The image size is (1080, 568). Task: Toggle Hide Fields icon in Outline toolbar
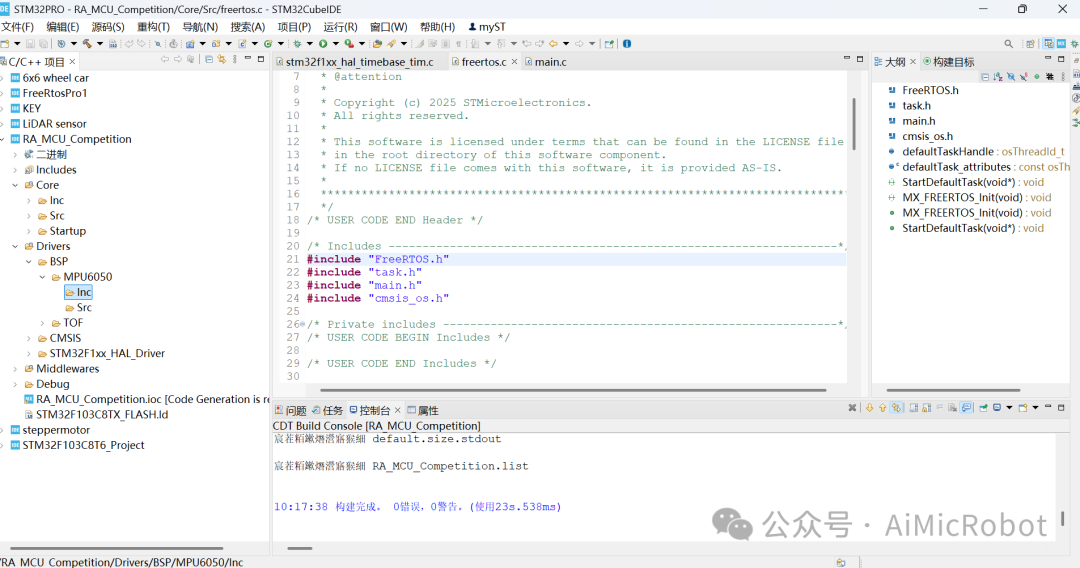1011,77
